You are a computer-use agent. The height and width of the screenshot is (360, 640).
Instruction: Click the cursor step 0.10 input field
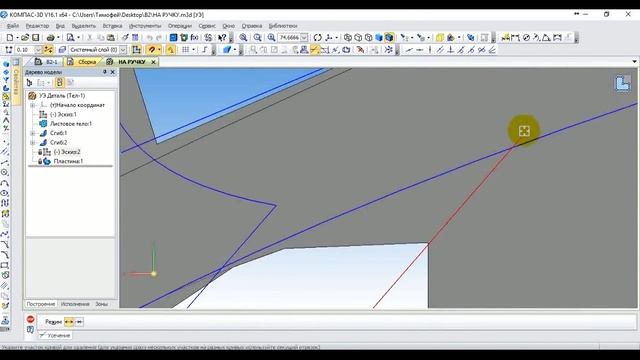24,50
